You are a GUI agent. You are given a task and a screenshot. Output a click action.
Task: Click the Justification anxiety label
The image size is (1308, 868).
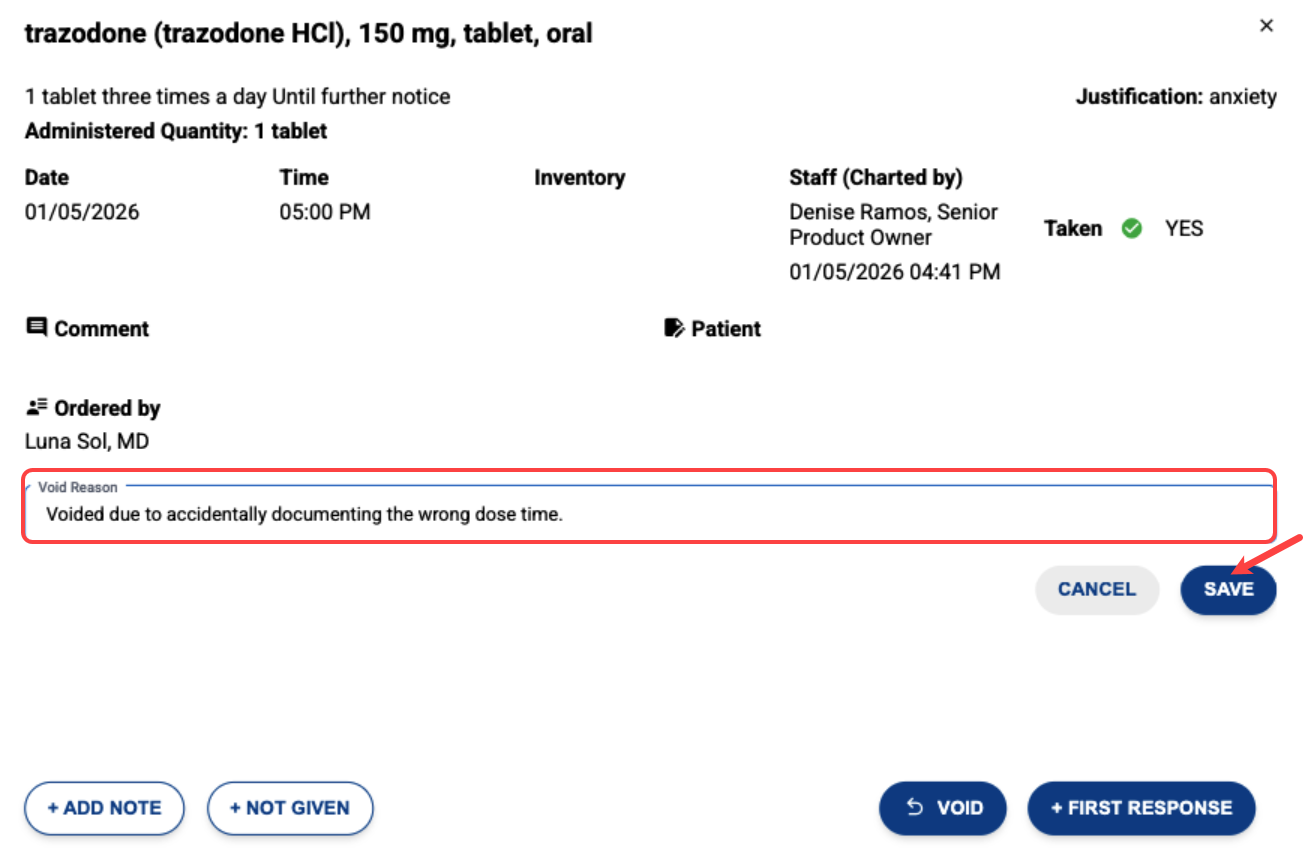[x=1176, y=97]
